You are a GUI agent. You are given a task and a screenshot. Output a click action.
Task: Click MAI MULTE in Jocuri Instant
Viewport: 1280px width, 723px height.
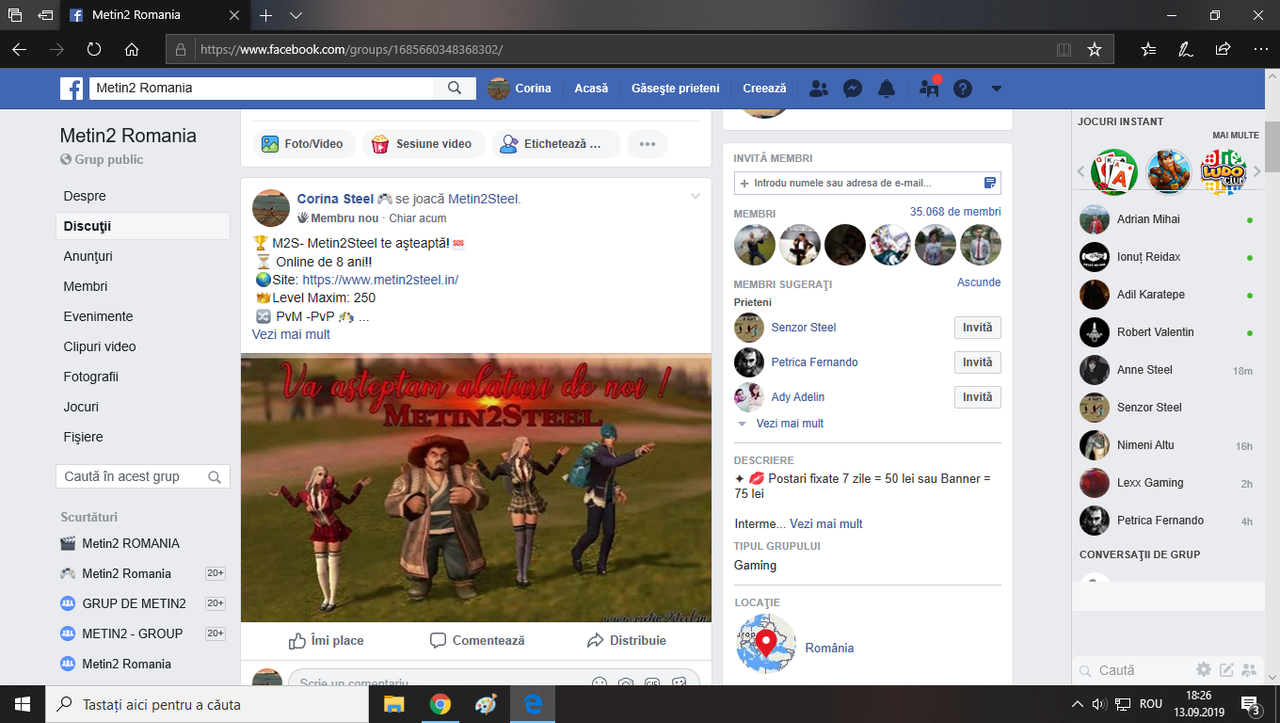(x=1236, y=135)
